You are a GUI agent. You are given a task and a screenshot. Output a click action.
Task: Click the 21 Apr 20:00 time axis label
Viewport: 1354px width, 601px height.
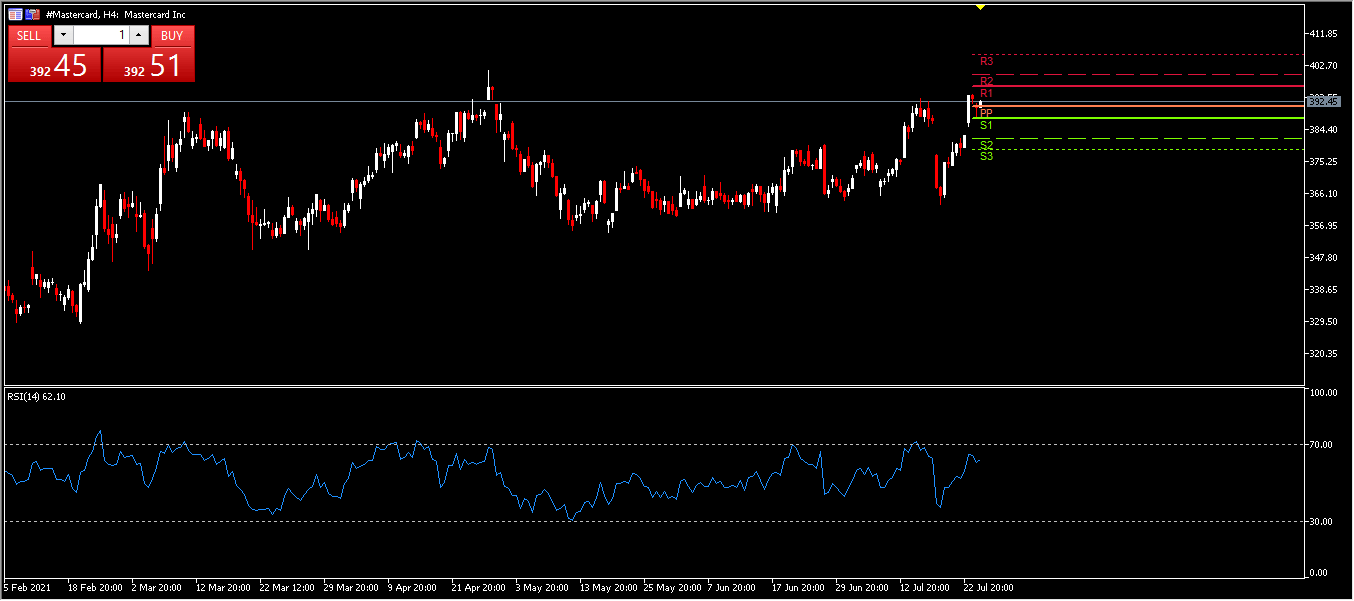pos(480,588)
